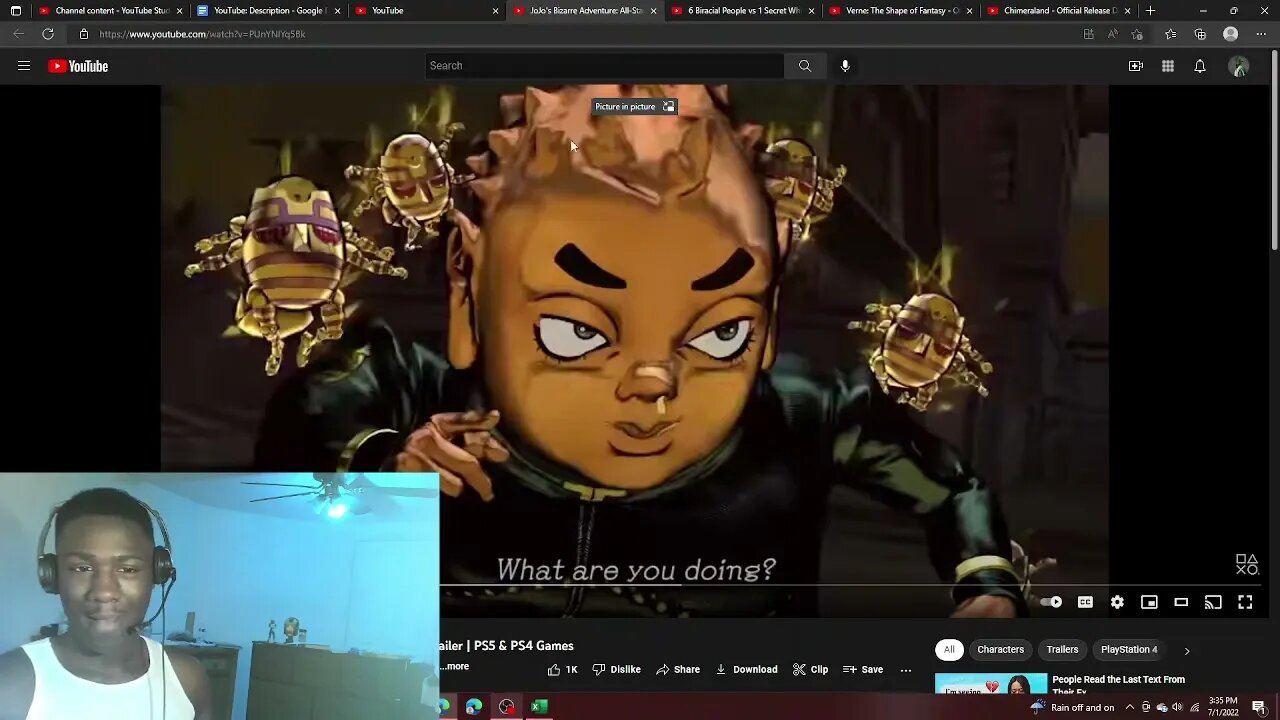Toggle closed captions CC button
The width and height of the screenshot is (1280, 720).
point(1085,602)
